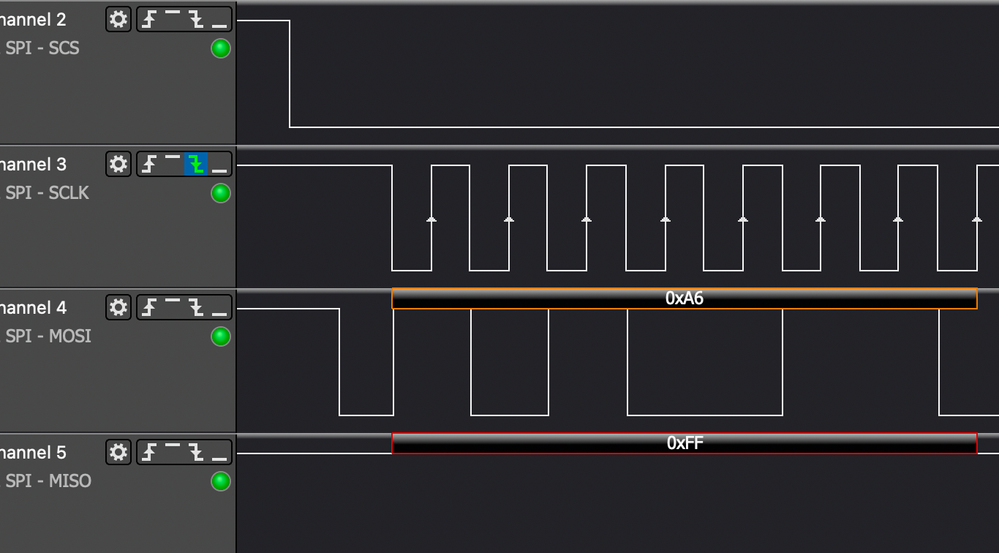
Task: Click the SPI - SCLK label
Action: point(47,193)
